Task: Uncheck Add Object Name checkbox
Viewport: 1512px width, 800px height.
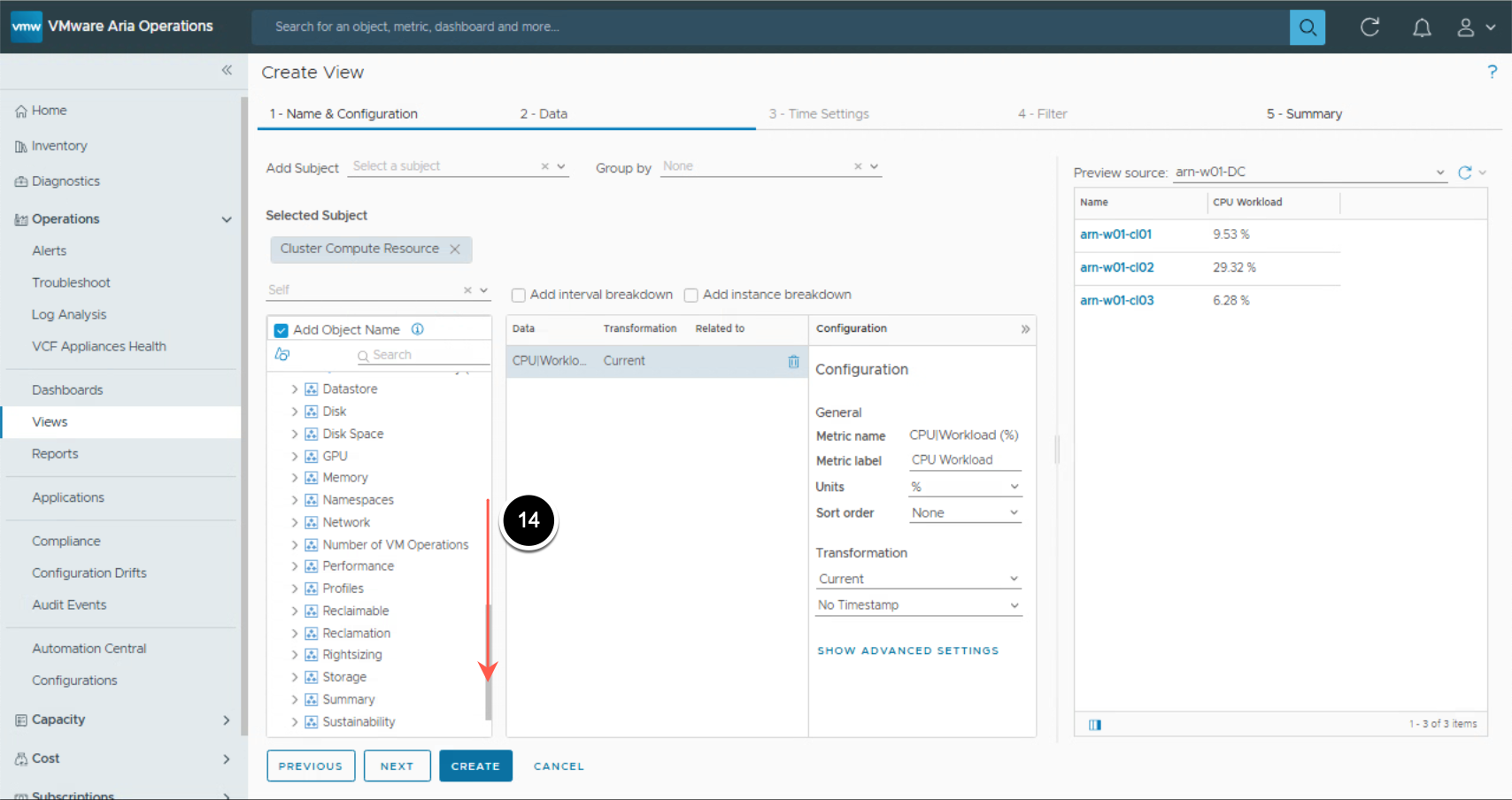Action: point(282,330)
